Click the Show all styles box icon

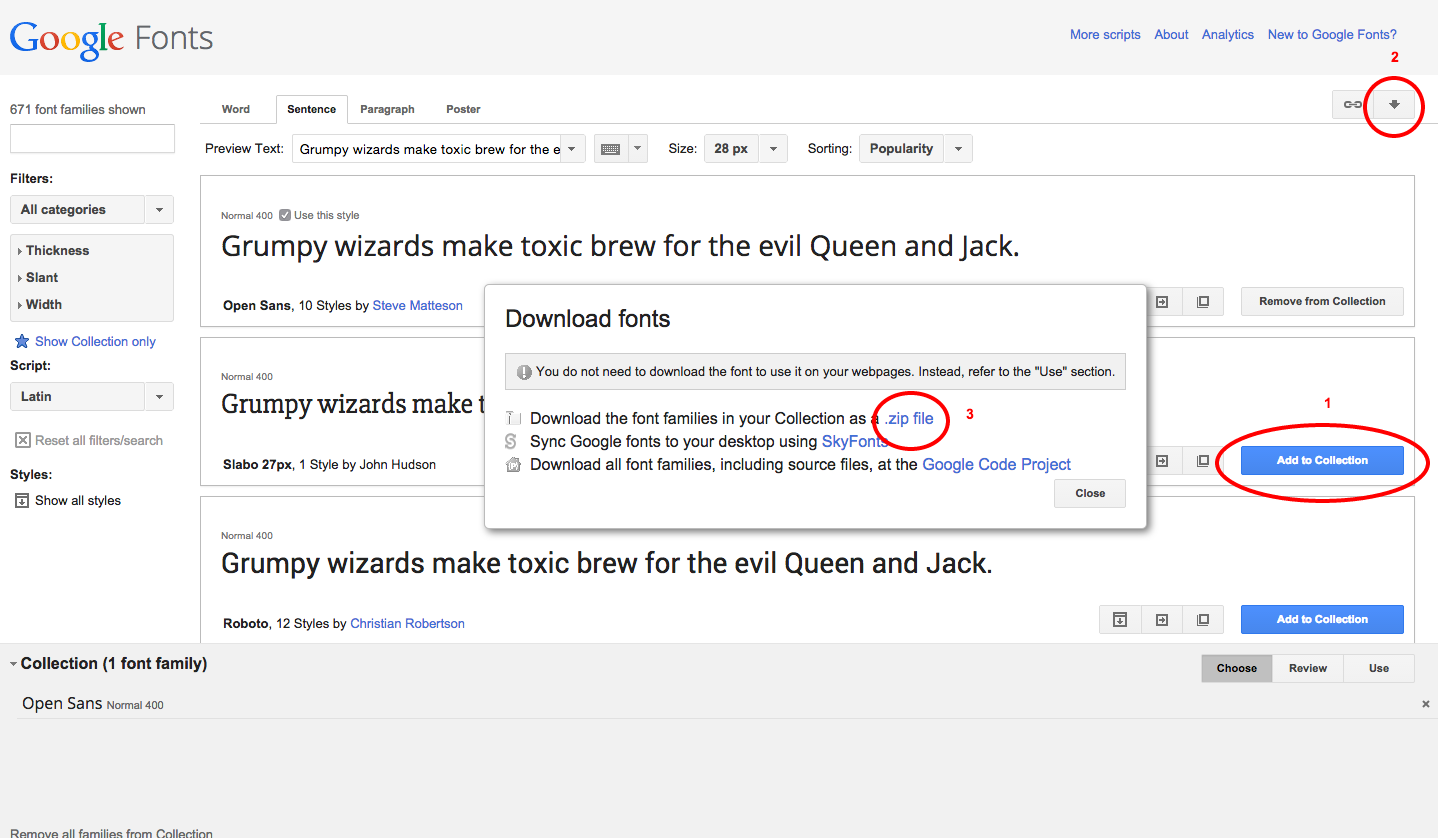point(22,500)
